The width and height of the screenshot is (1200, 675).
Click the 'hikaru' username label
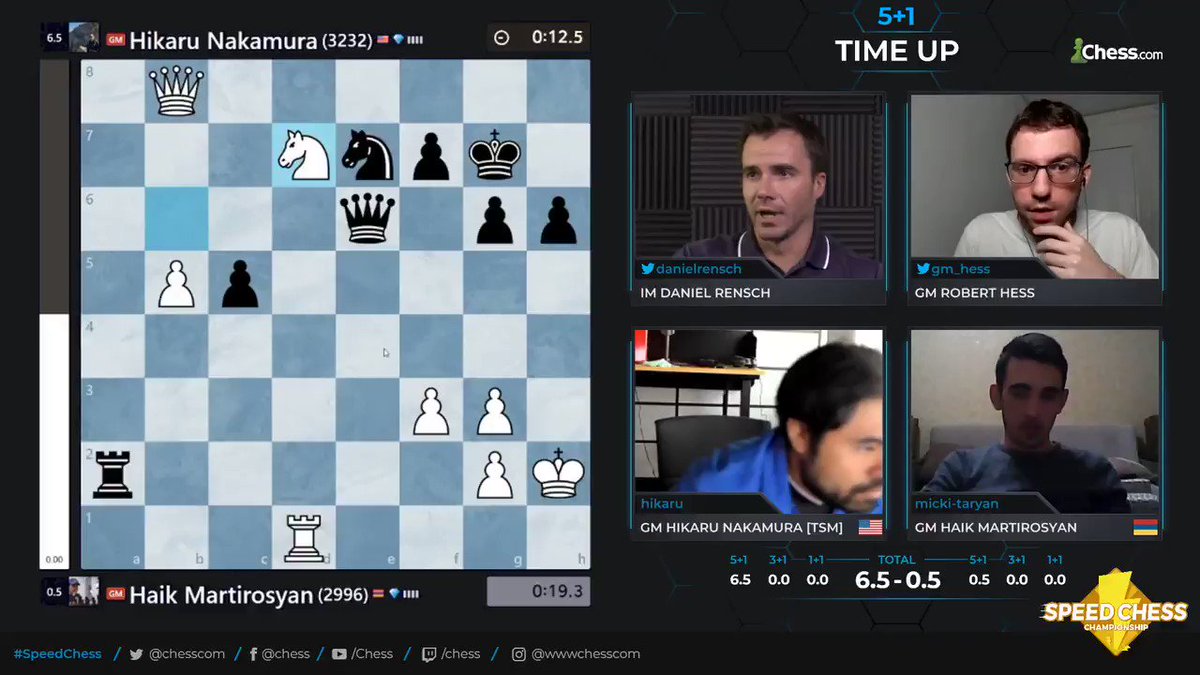coord(662,504)
